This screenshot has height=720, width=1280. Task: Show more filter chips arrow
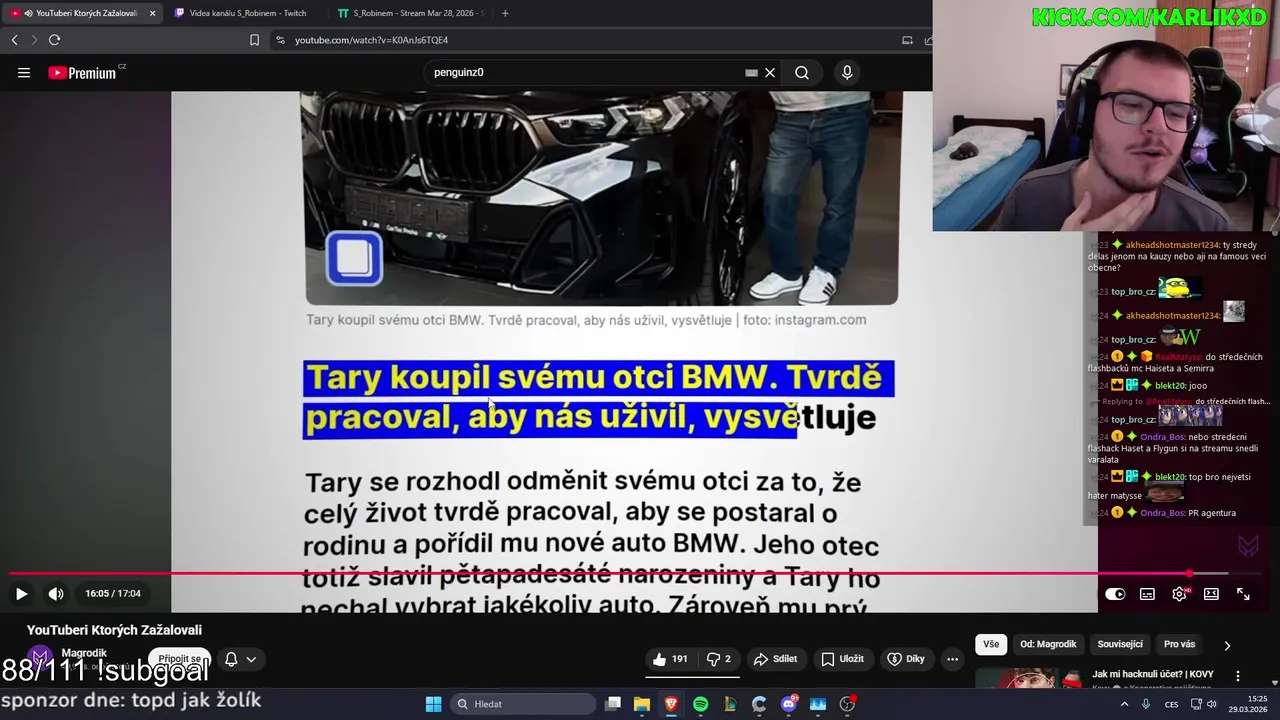click(1227, 645)
